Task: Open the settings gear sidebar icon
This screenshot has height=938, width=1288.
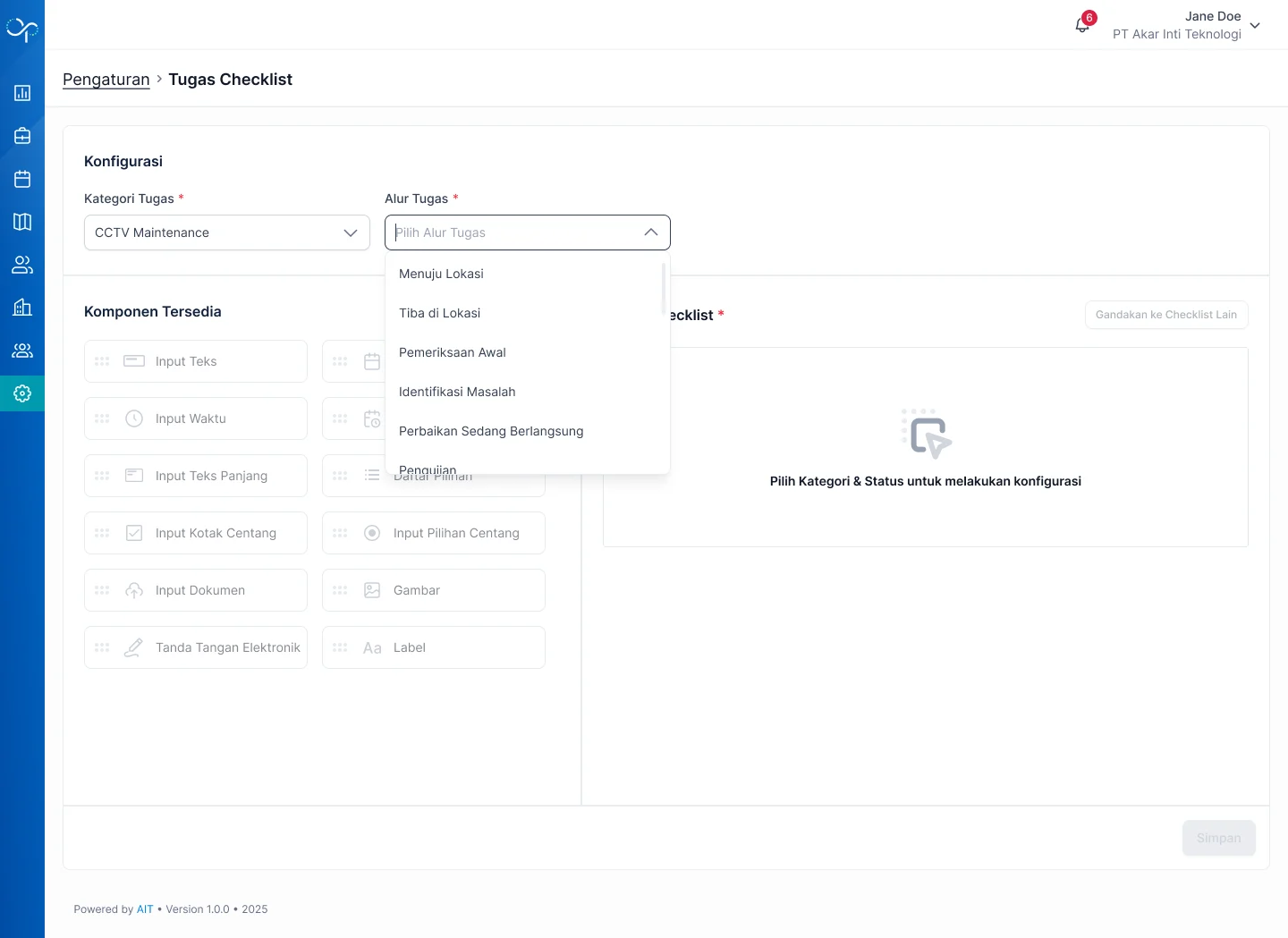Action: (x=22, y=393)
